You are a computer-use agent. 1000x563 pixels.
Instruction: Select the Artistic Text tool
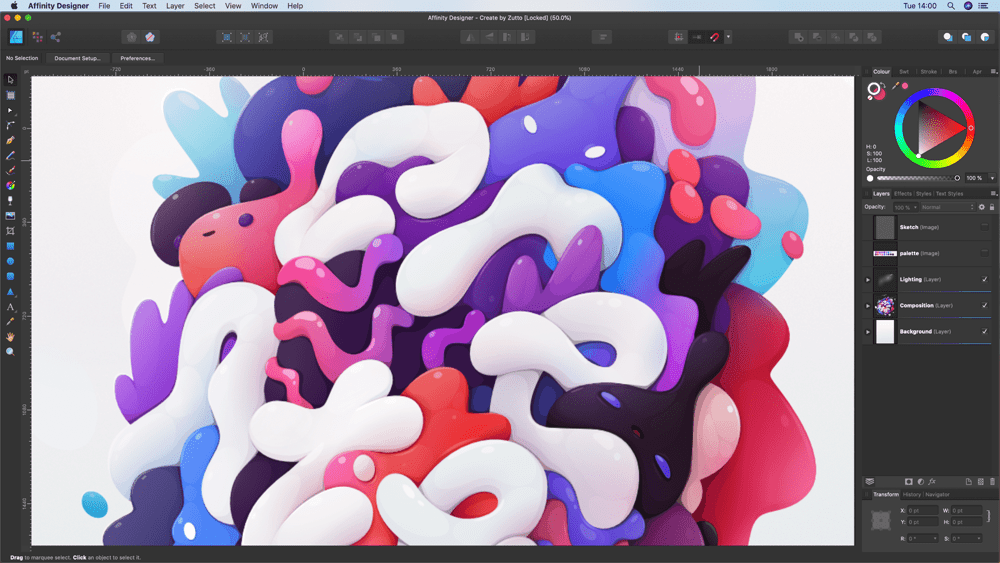(10, 307)
